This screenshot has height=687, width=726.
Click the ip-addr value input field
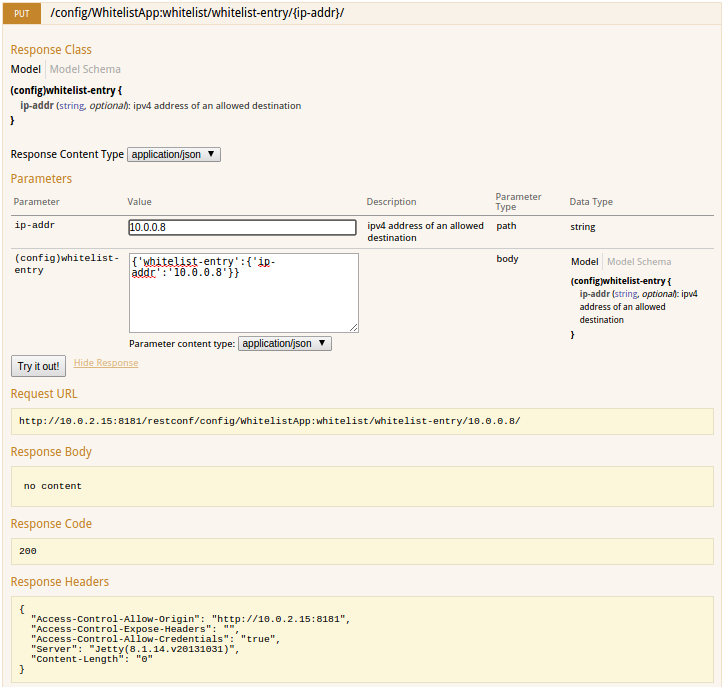coord(242,227)
